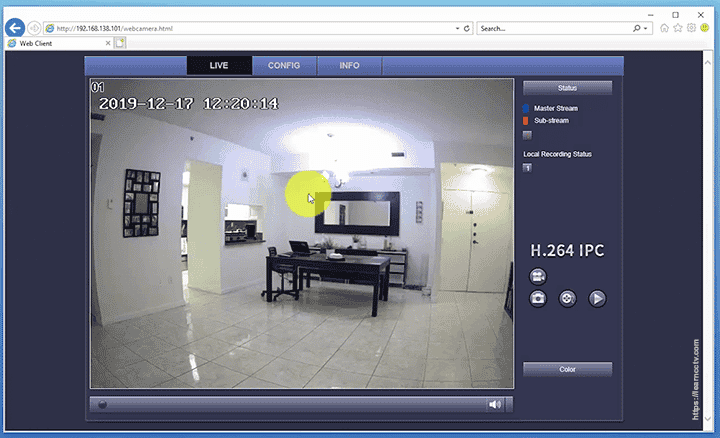Image resolution: width=720 pixels, height=438 pixels.
Task: Toggle gray square below Sub-stream
Action: [x=527, y=134]
